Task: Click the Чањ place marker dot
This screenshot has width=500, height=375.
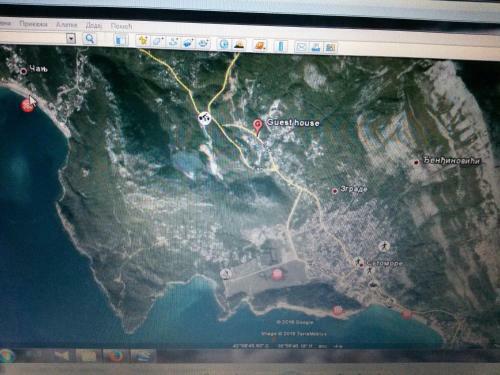Action: click(x=24, y=71)
